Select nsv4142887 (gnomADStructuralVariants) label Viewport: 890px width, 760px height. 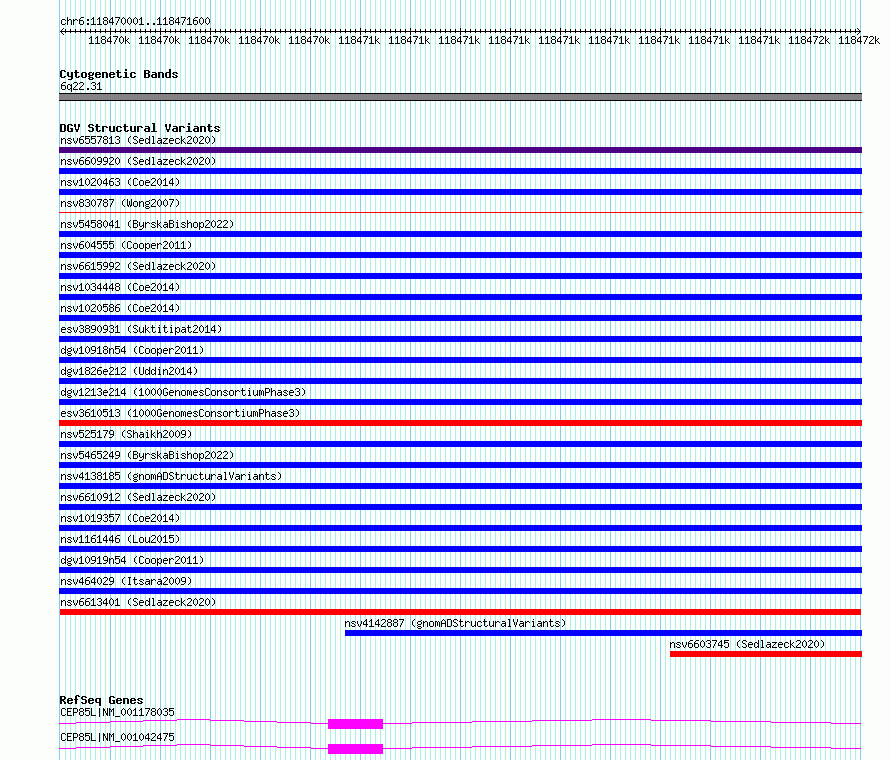tap(455, 623)
